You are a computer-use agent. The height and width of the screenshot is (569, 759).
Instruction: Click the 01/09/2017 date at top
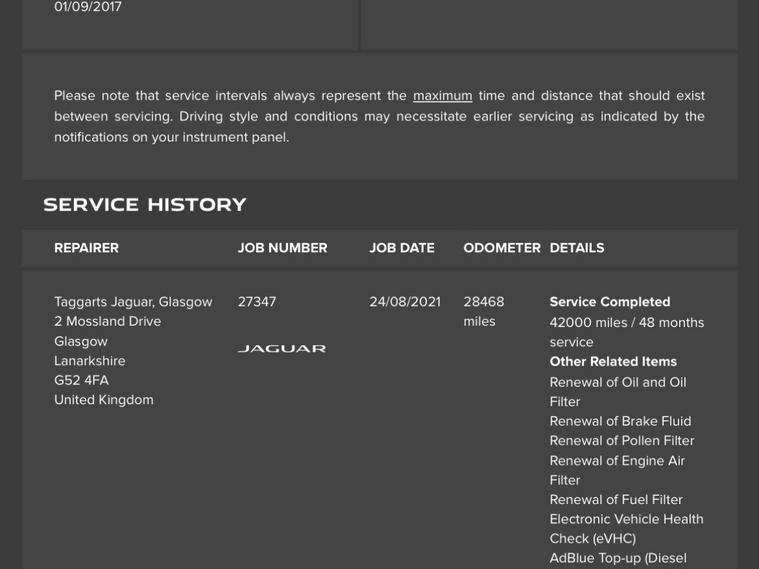click(88, 8)
